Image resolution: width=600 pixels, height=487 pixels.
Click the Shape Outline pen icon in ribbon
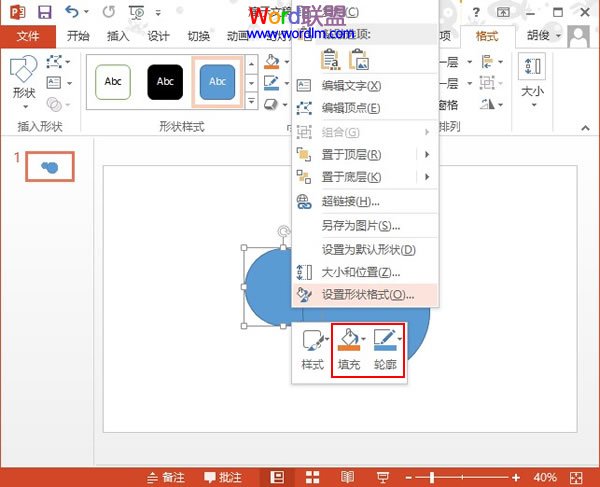(272, 83)
